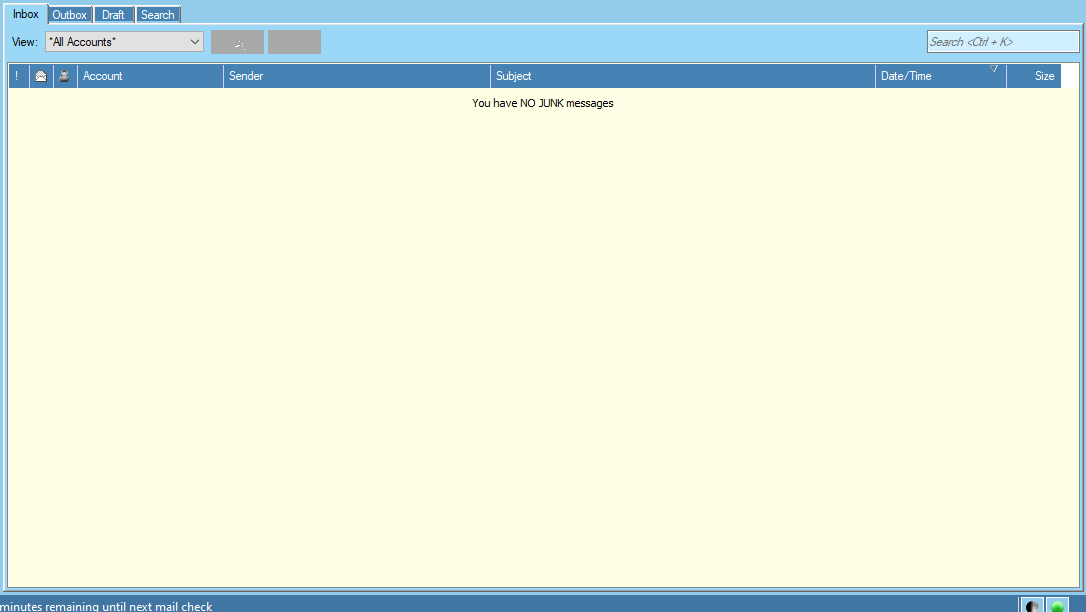This screenshot has height=612, width=1086.
Task: Sort messages by Sender column
Action: (357, 76)
